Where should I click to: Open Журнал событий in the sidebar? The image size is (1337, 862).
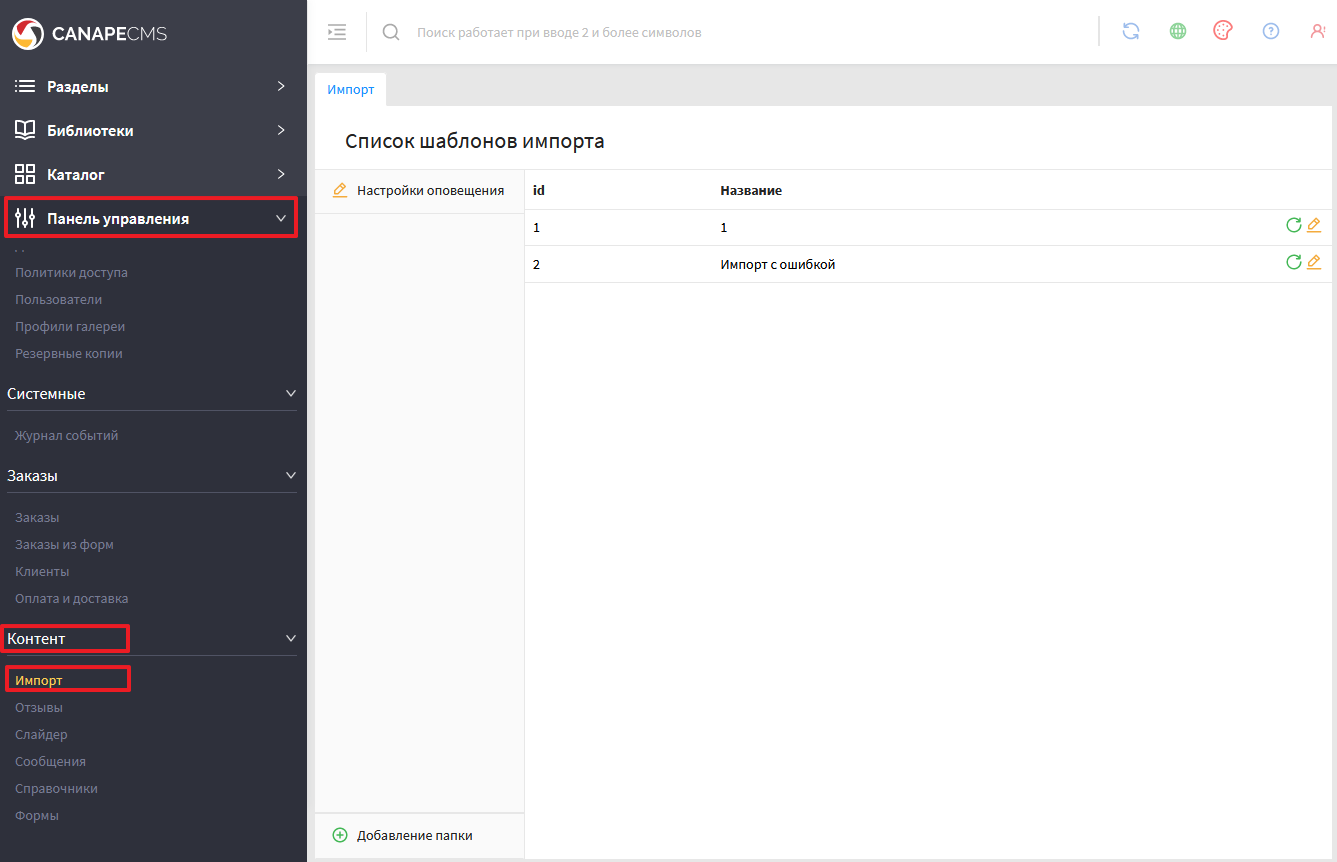click(x=67, y=436)
